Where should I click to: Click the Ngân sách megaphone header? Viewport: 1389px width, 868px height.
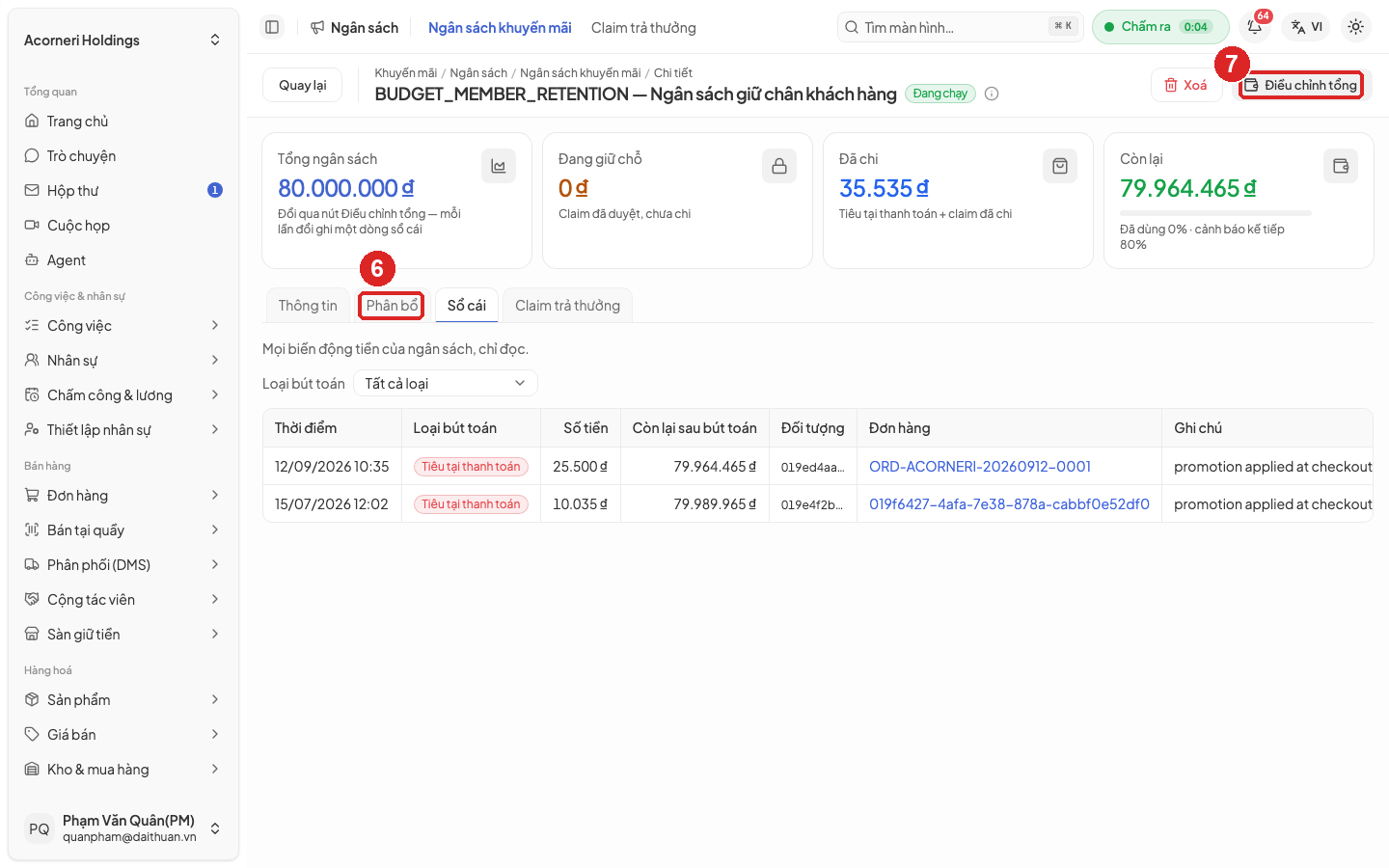coord(354,28)
